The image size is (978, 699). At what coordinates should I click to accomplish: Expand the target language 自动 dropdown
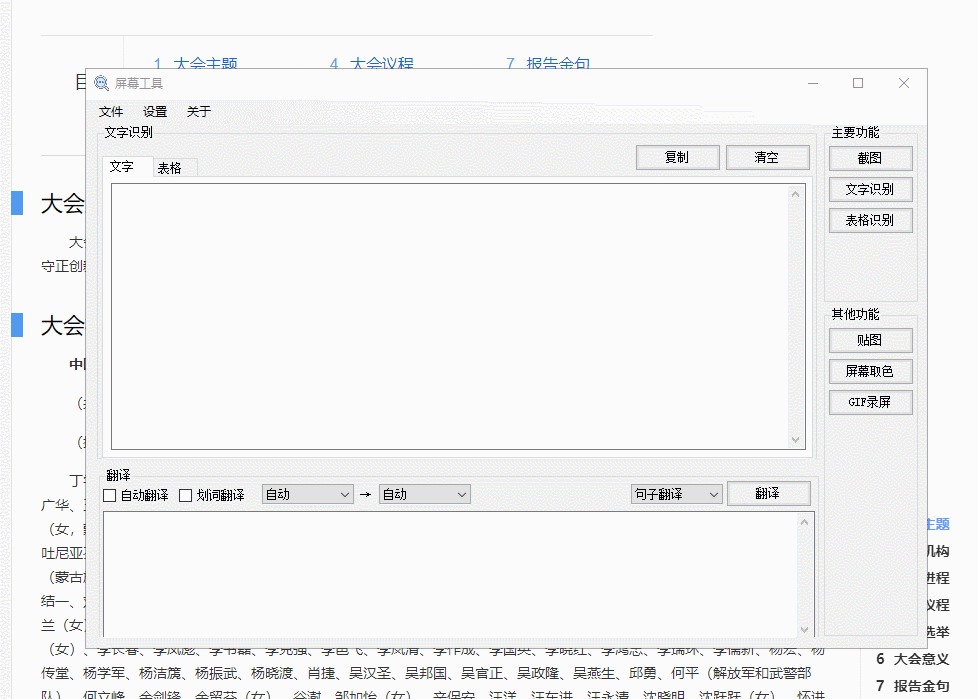pos(424,494)
